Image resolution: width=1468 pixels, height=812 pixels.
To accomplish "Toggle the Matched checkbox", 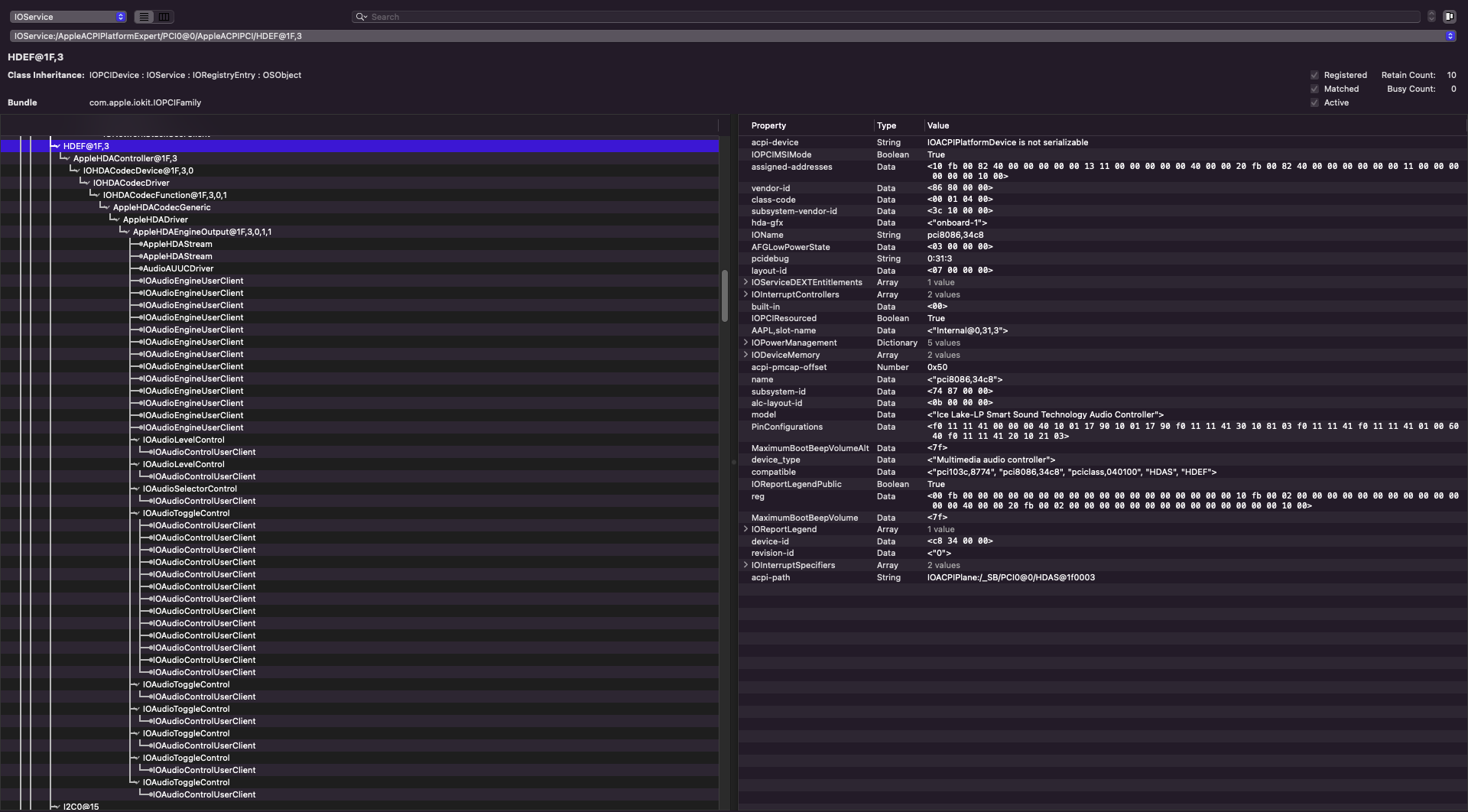I will coord(1314,89).
